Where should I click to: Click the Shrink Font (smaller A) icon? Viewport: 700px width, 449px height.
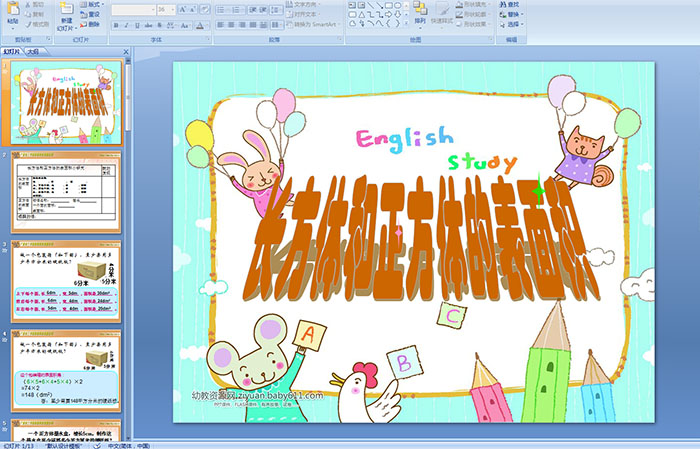pyautogui.click(x=193, y=9)
